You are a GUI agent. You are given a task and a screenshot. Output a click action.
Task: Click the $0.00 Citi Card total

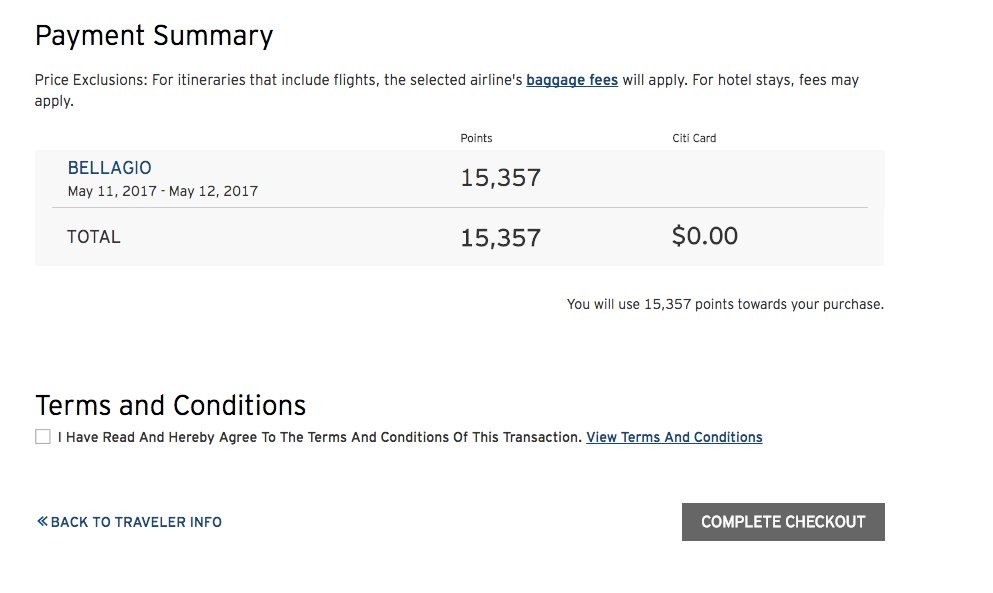[x=705, y=237]
